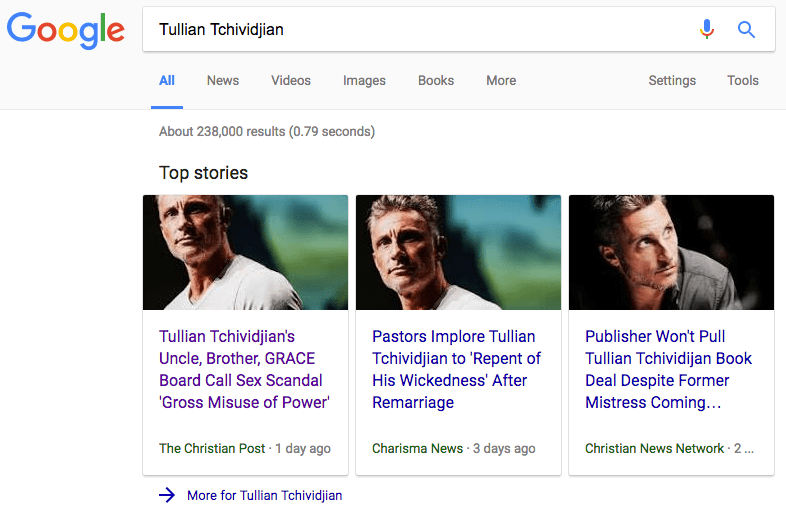Image resolution: width=786 pixels, height=514 pixels.
Task: Click The Christian Post story thumbnail image
Action: [x=246, y=252]
